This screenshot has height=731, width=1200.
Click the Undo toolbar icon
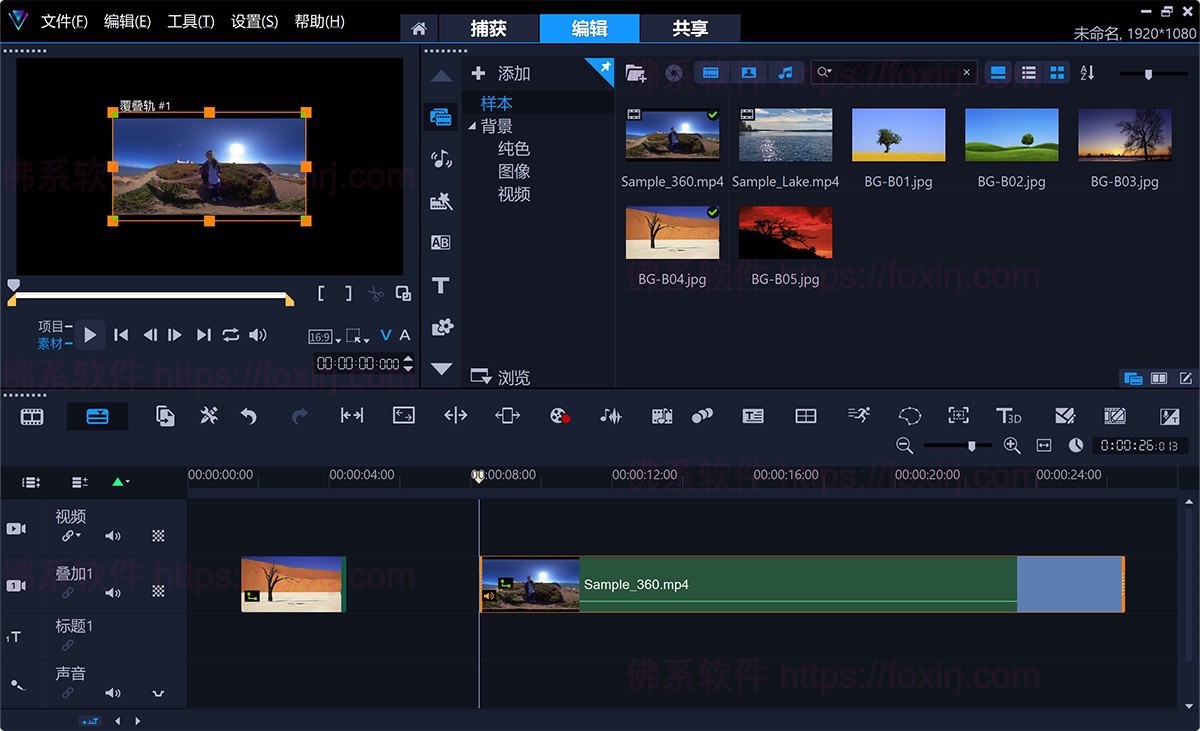tap(249, 416)
